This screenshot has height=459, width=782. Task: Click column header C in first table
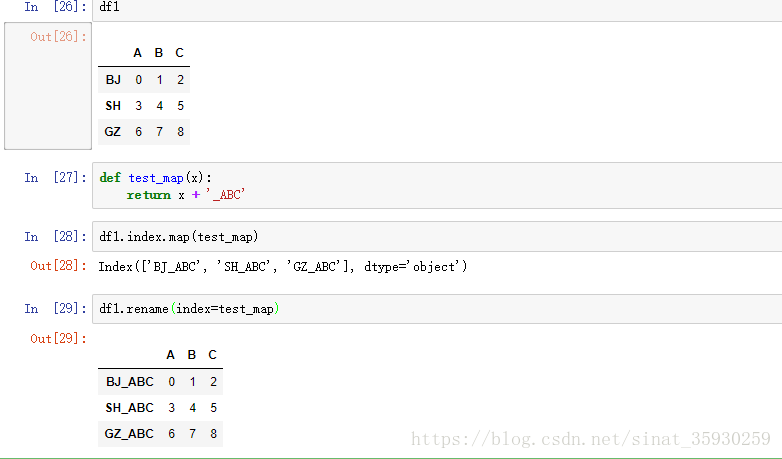click(x=179, y=53)
